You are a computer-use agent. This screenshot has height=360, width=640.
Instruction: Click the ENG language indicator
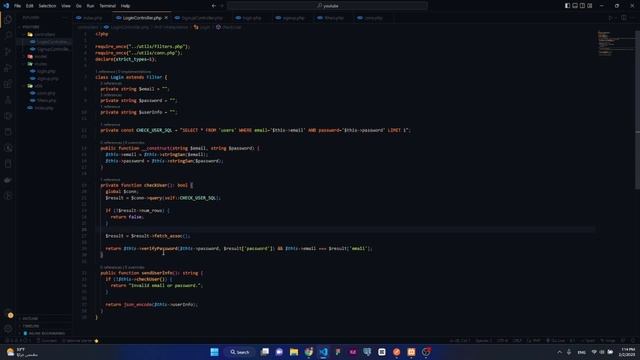(x=582, y=352)
